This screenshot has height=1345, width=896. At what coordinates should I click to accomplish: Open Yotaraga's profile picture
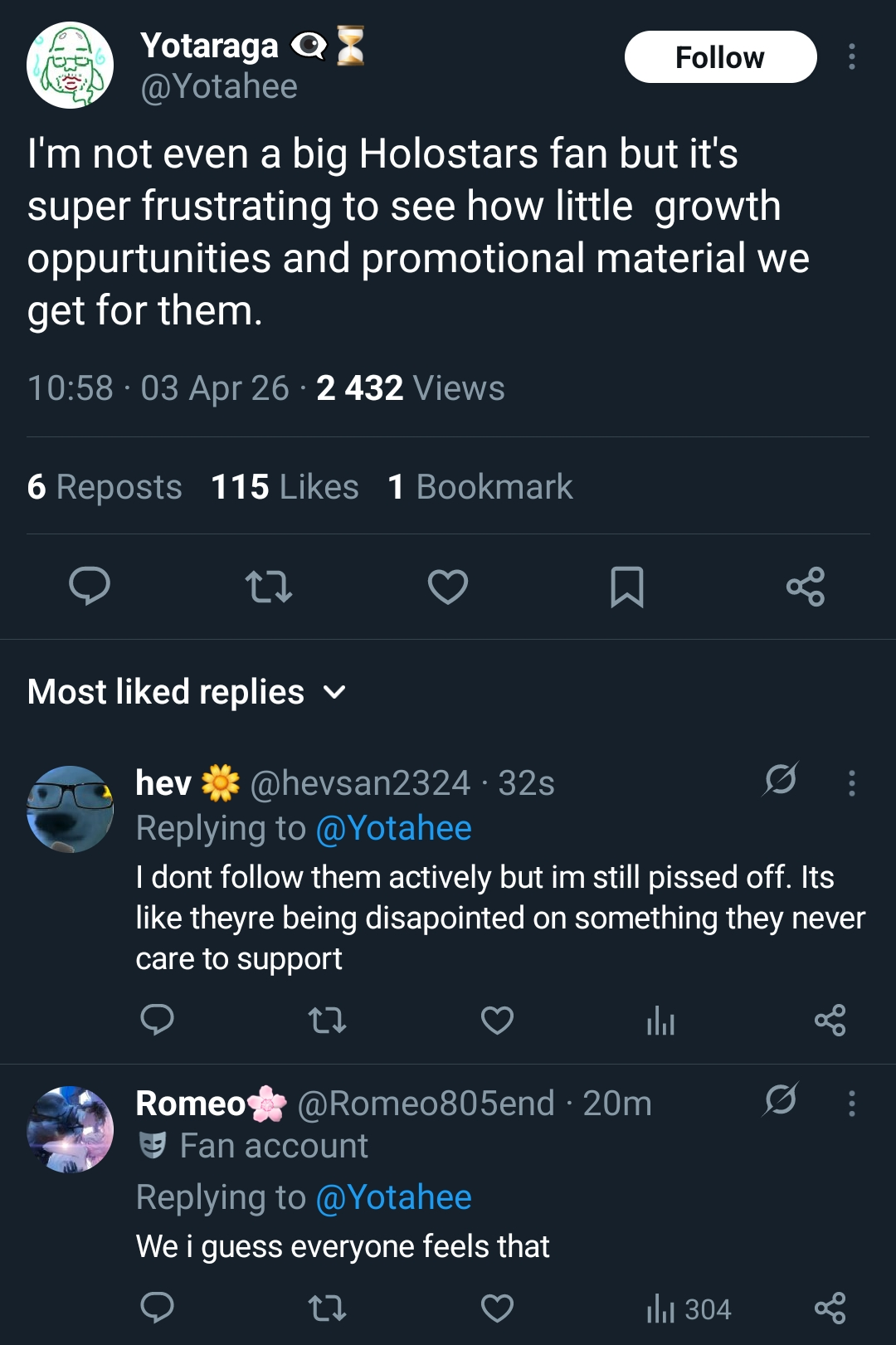click(71, 66)
